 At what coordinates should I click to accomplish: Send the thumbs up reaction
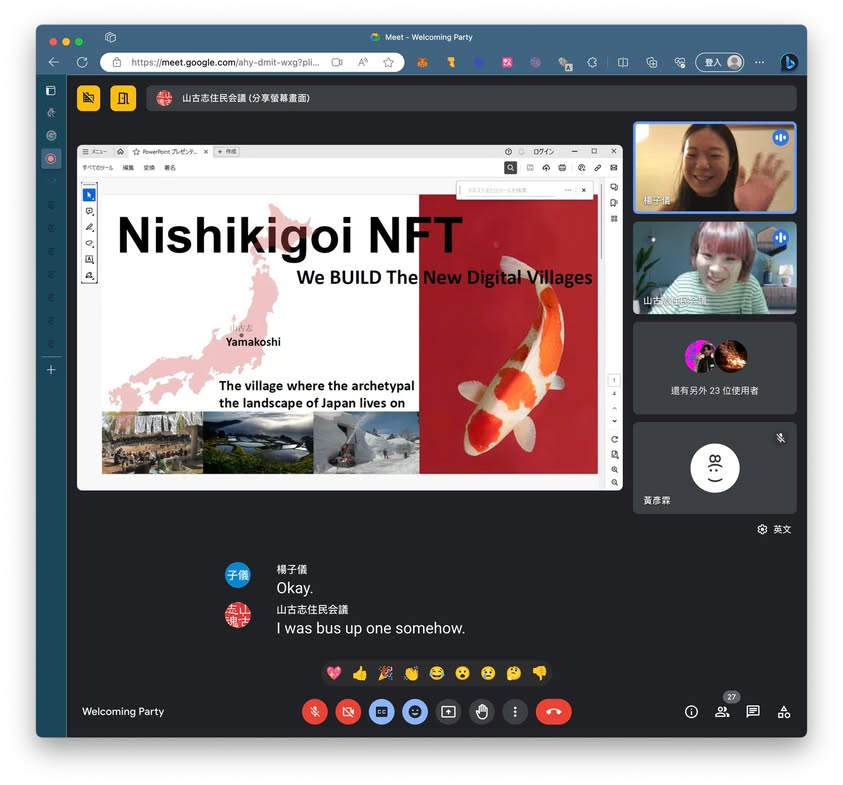(360, 673)
